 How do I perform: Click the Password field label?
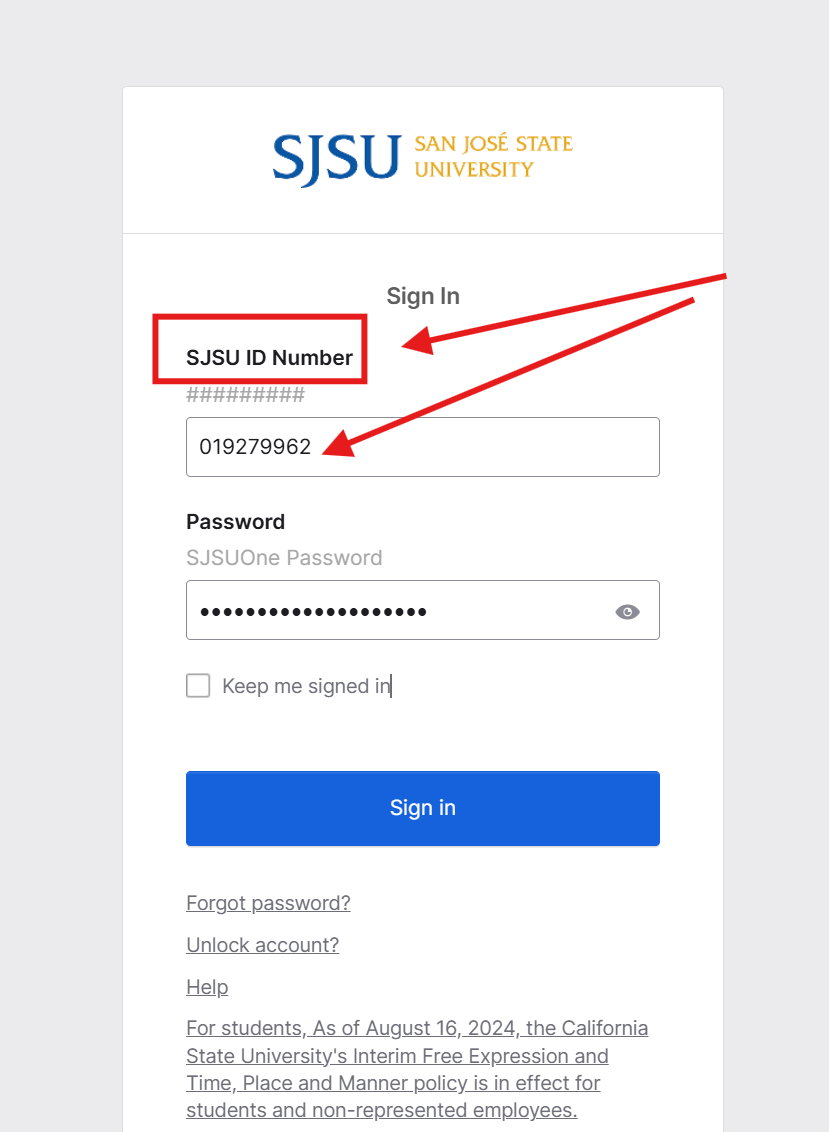coord(235,522)
